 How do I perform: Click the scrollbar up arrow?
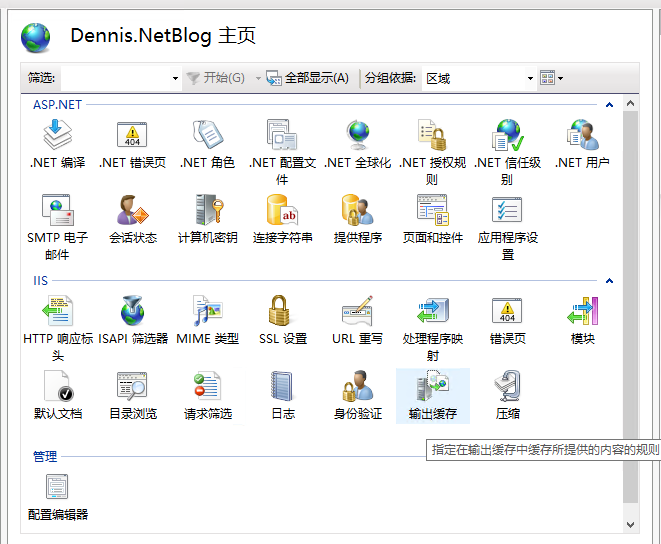click(x=630, y=103)
